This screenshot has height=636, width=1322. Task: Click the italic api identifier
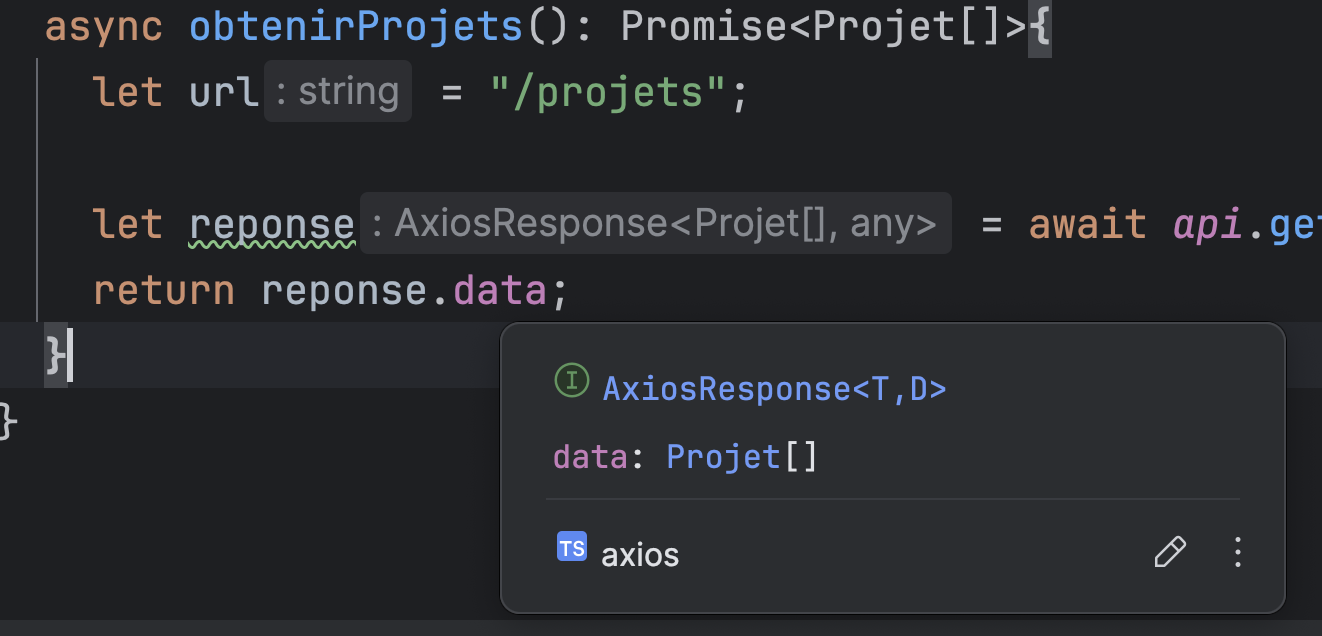click(1207, 224)
